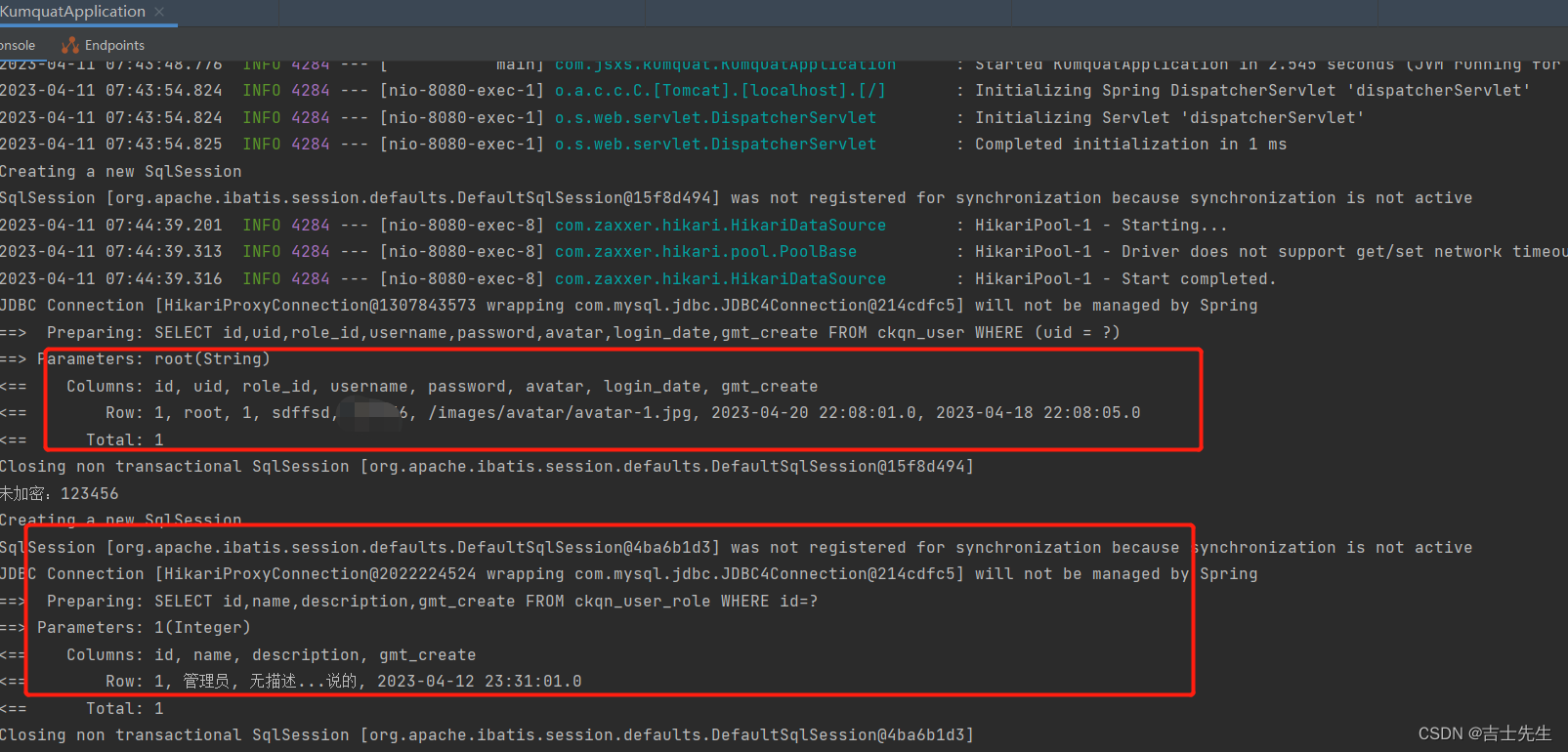Click HikariDataSource logger in the 'Starting...' line
This screenshot has width=1568, height=752.
coord(720,225)
